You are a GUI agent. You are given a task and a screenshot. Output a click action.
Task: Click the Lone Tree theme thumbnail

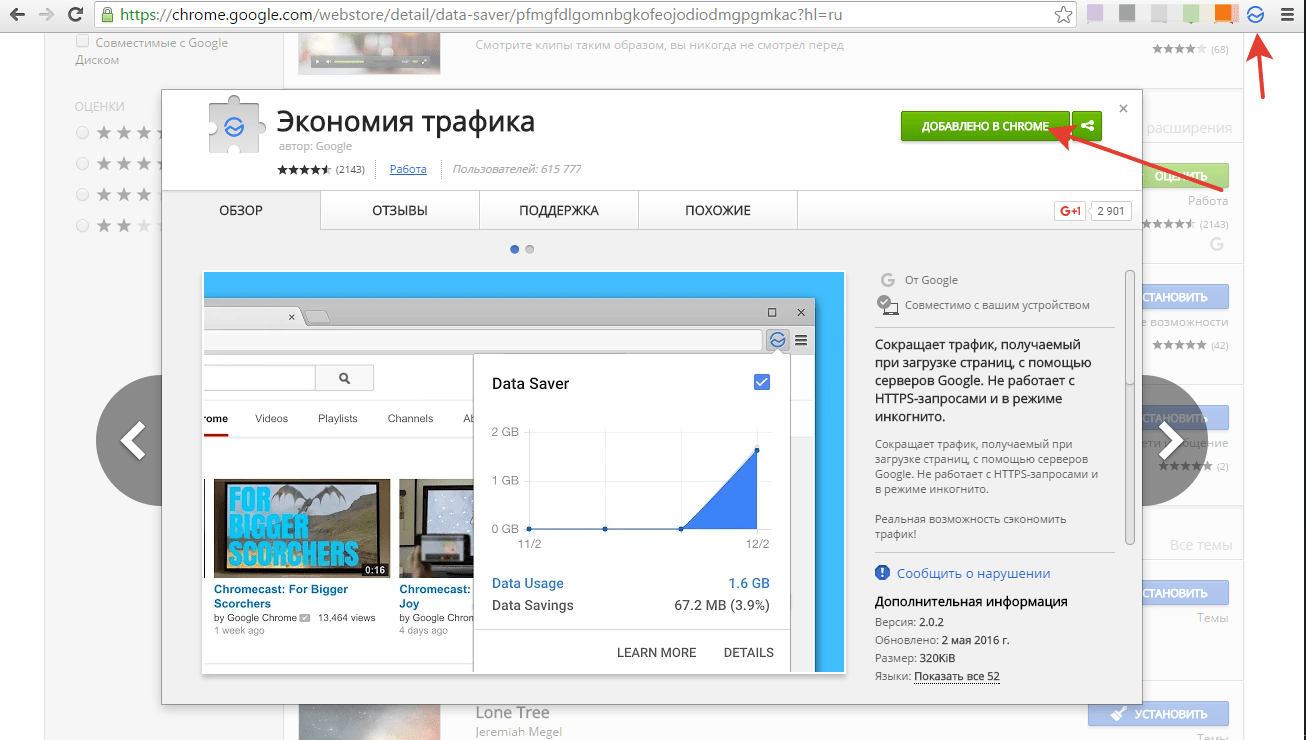coord(369,723)
